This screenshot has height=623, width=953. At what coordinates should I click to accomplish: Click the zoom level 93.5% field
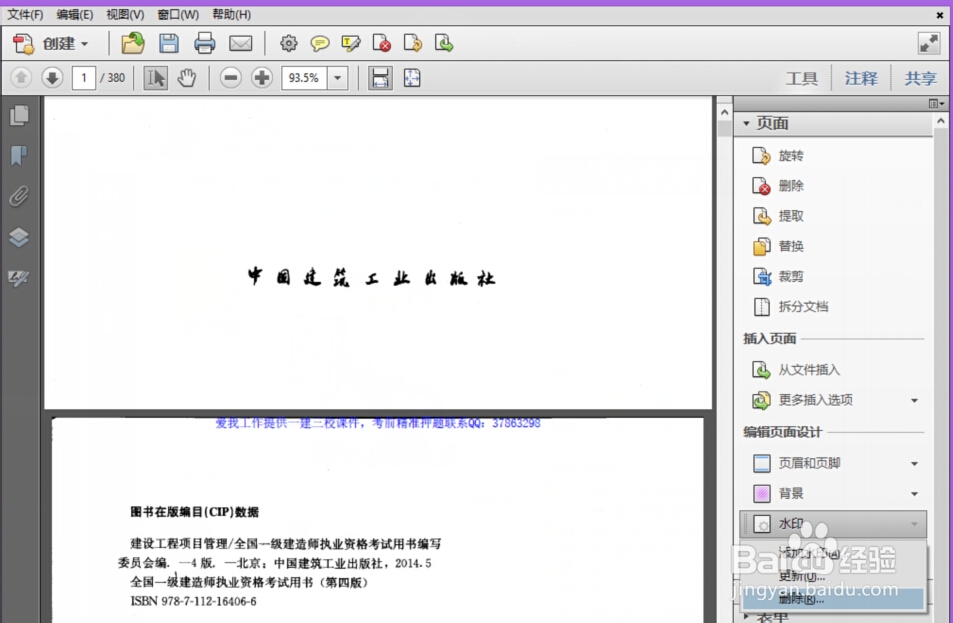point(304,78)
